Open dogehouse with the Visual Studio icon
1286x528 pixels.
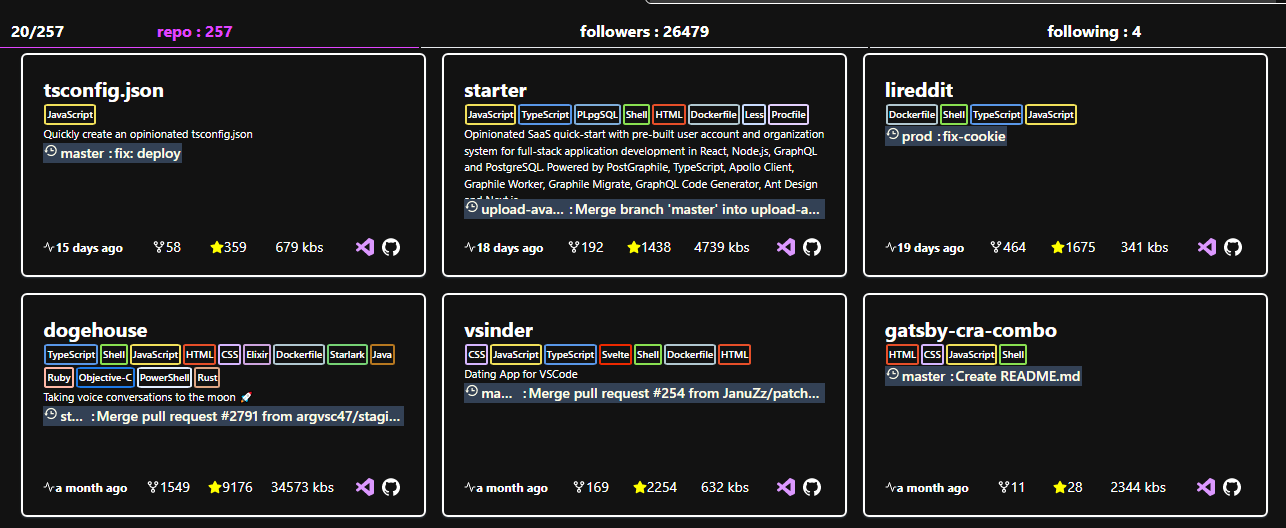tap(365, 487)
